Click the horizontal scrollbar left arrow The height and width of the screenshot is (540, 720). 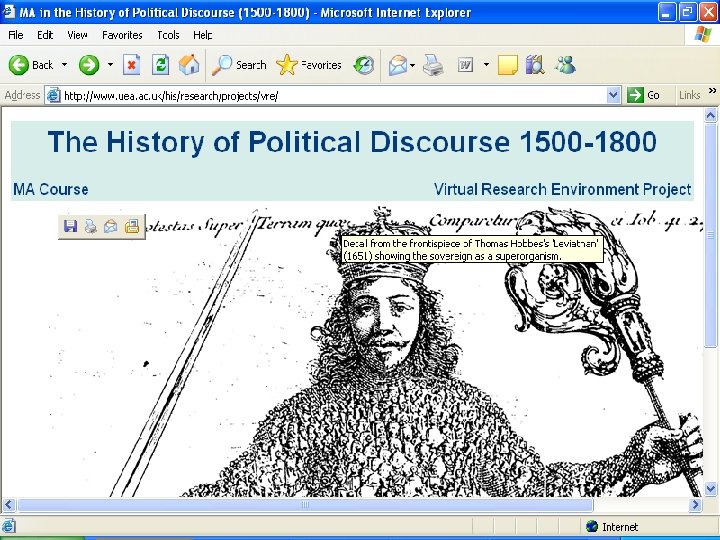coord(9,505)
